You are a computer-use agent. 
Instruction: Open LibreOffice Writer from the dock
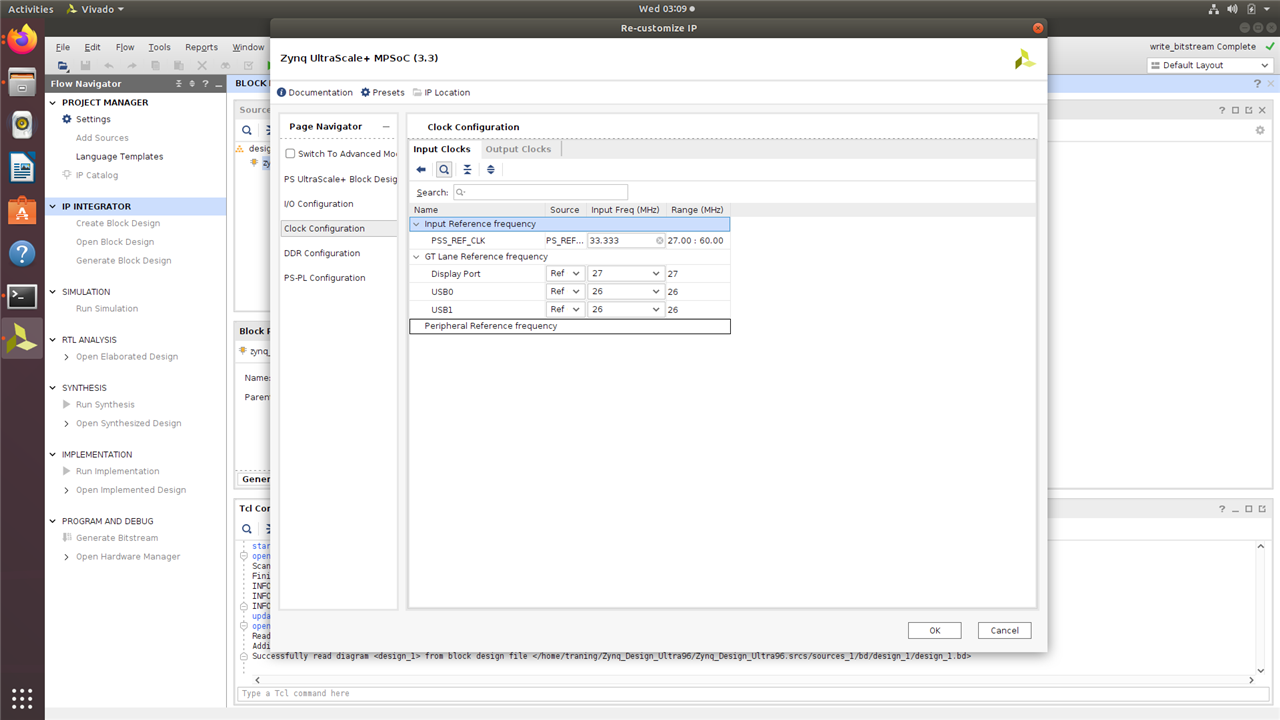(x=22, y=168)
